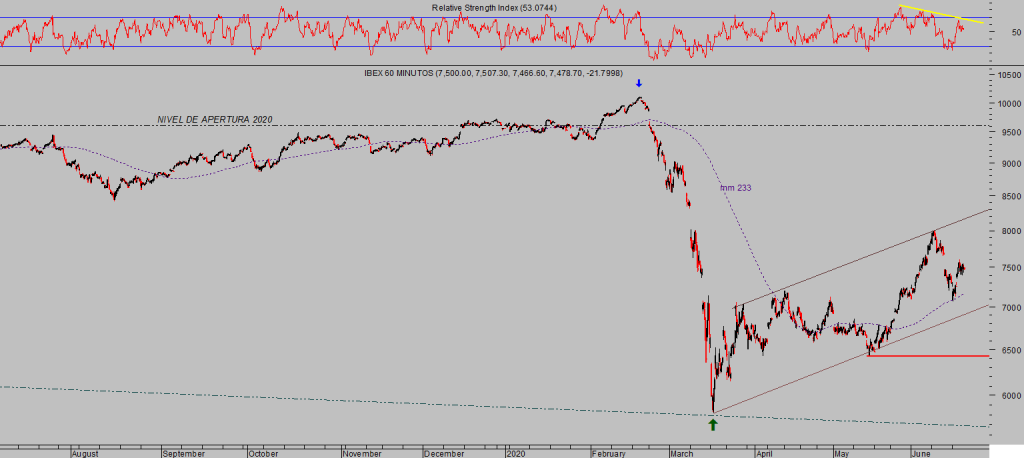This screenshot has height=458, width=1024.
Task: Click the April label on the time axis
Action: click(x=766, y=453)
